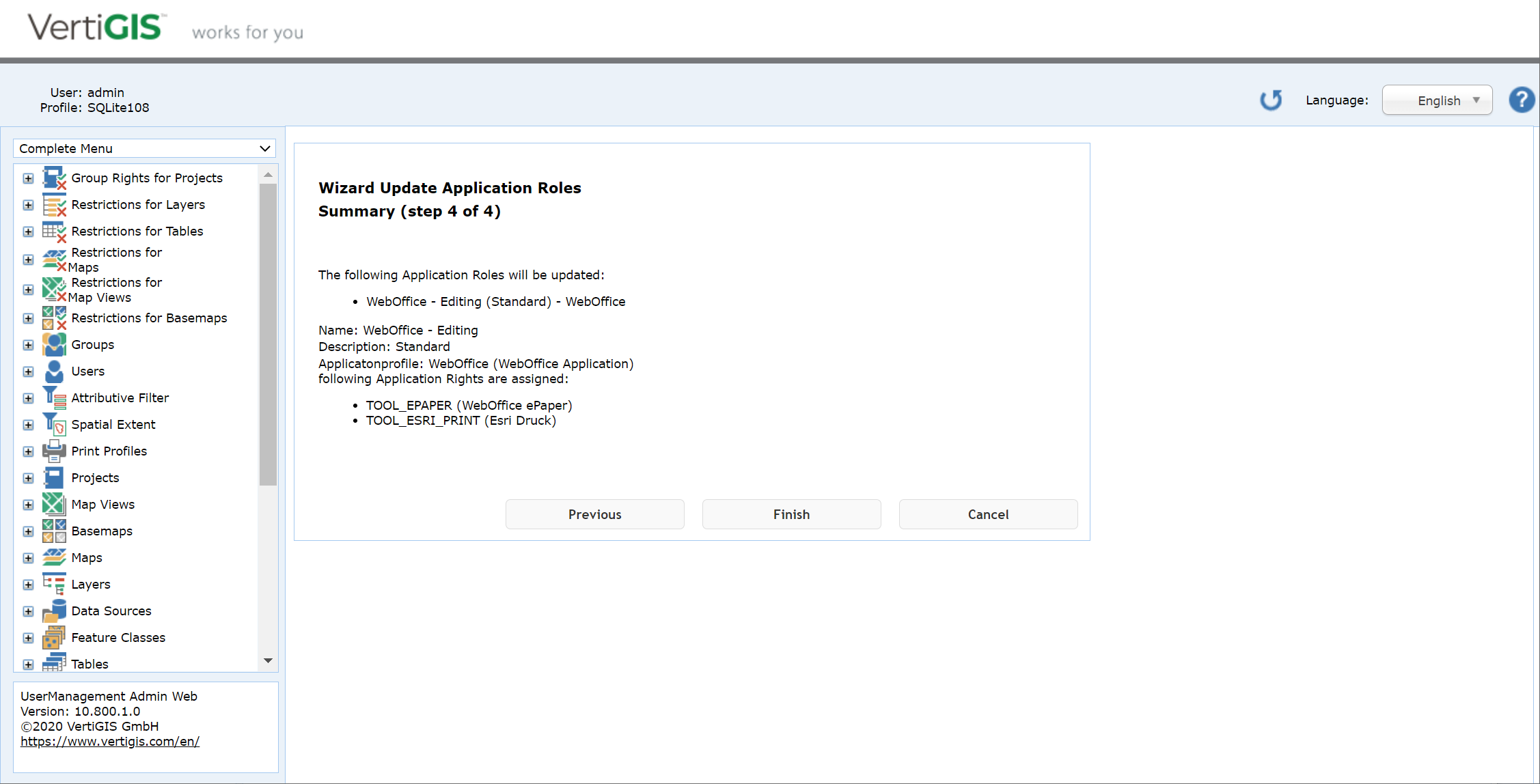This screenshot has height=784, width=1540.
Task: Open the help question mark icon
Action: click(x=1522, y=100)
